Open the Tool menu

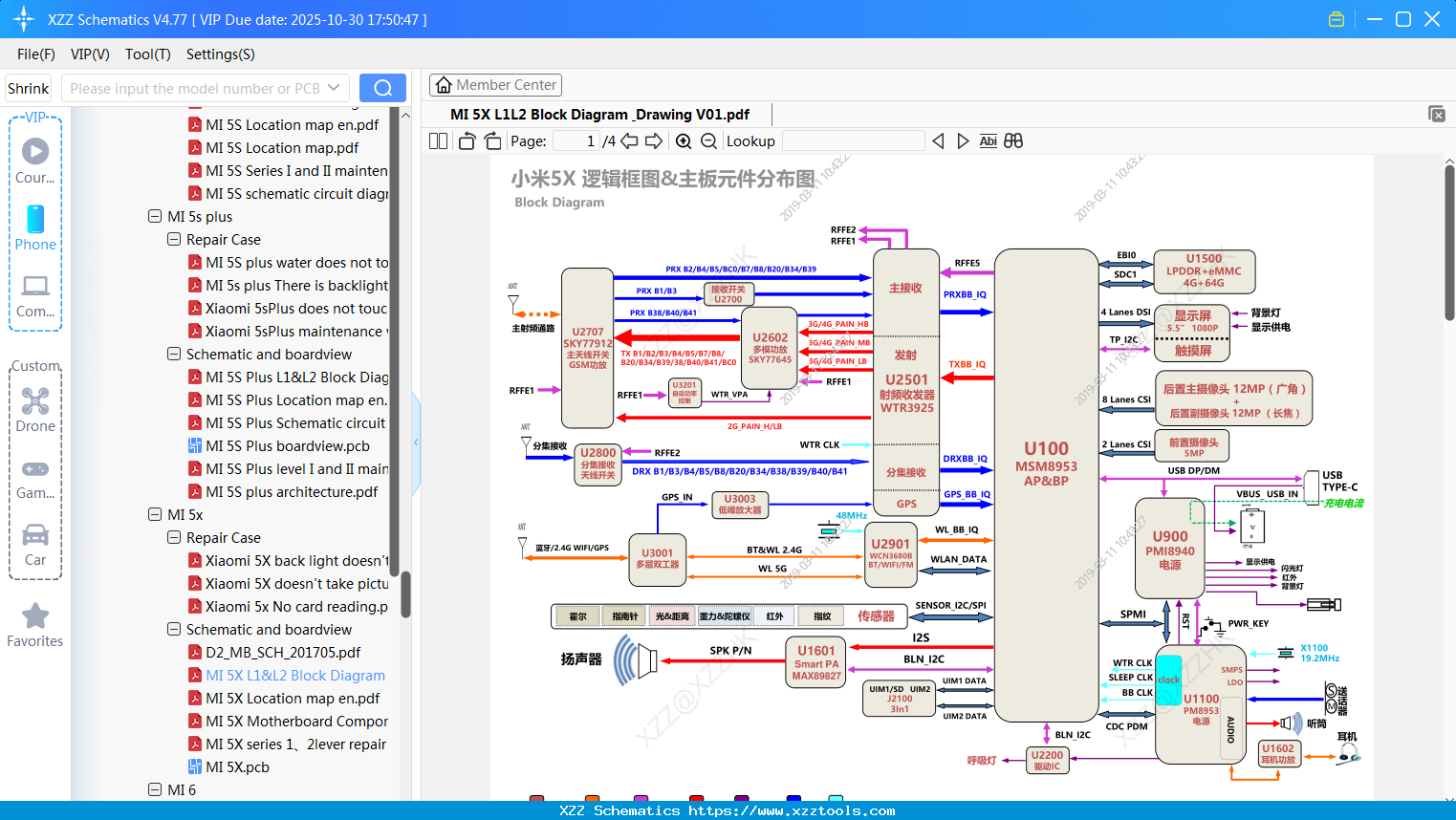pyautogui.click(x=147, y=54)
